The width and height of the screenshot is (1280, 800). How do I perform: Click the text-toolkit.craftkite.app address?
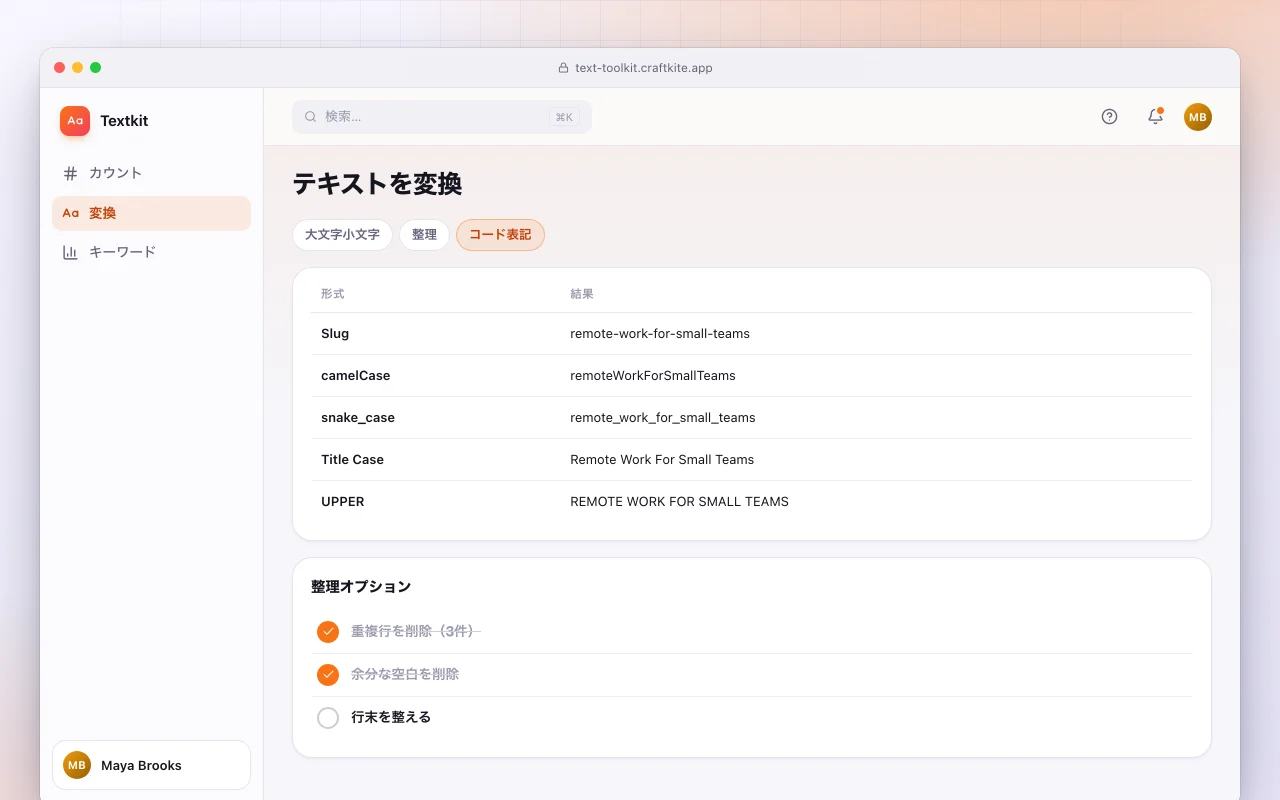coord(644,68)
